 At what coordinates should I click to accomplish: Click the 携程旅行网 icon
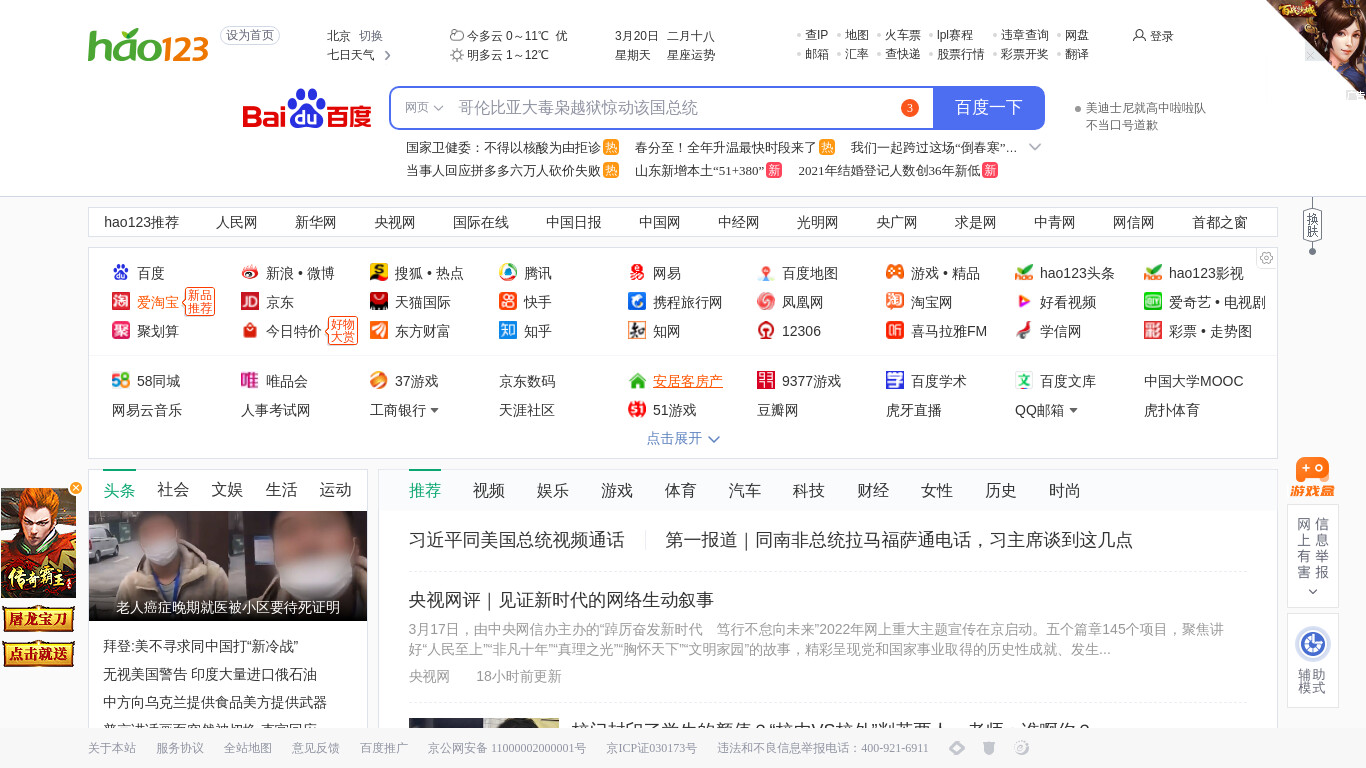(637, 302)
